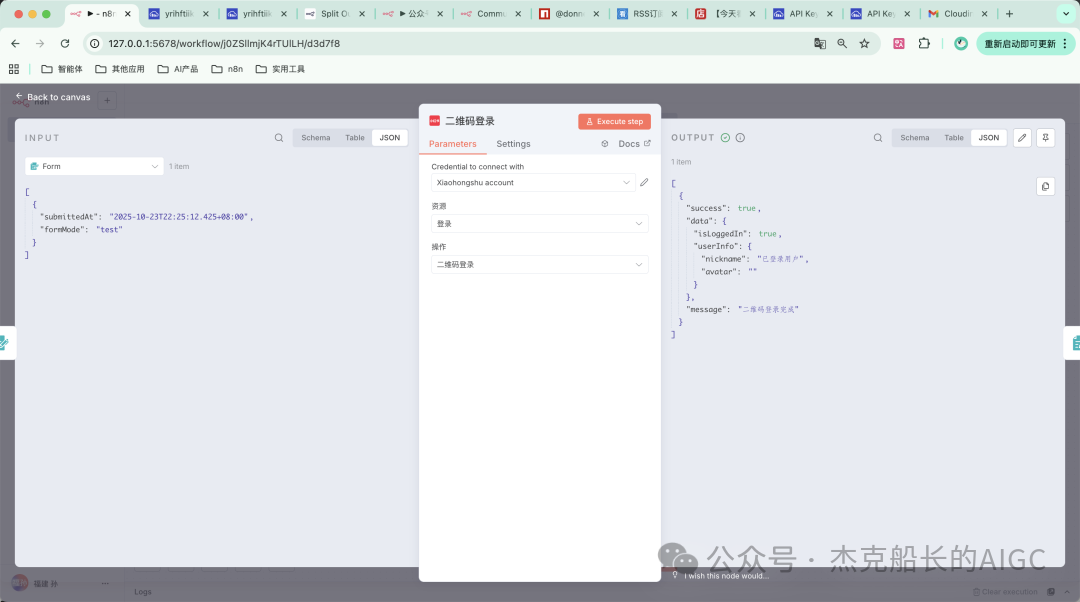Open node settings gear icon beside Docs

pyautogui.click(x=605, y=144)
